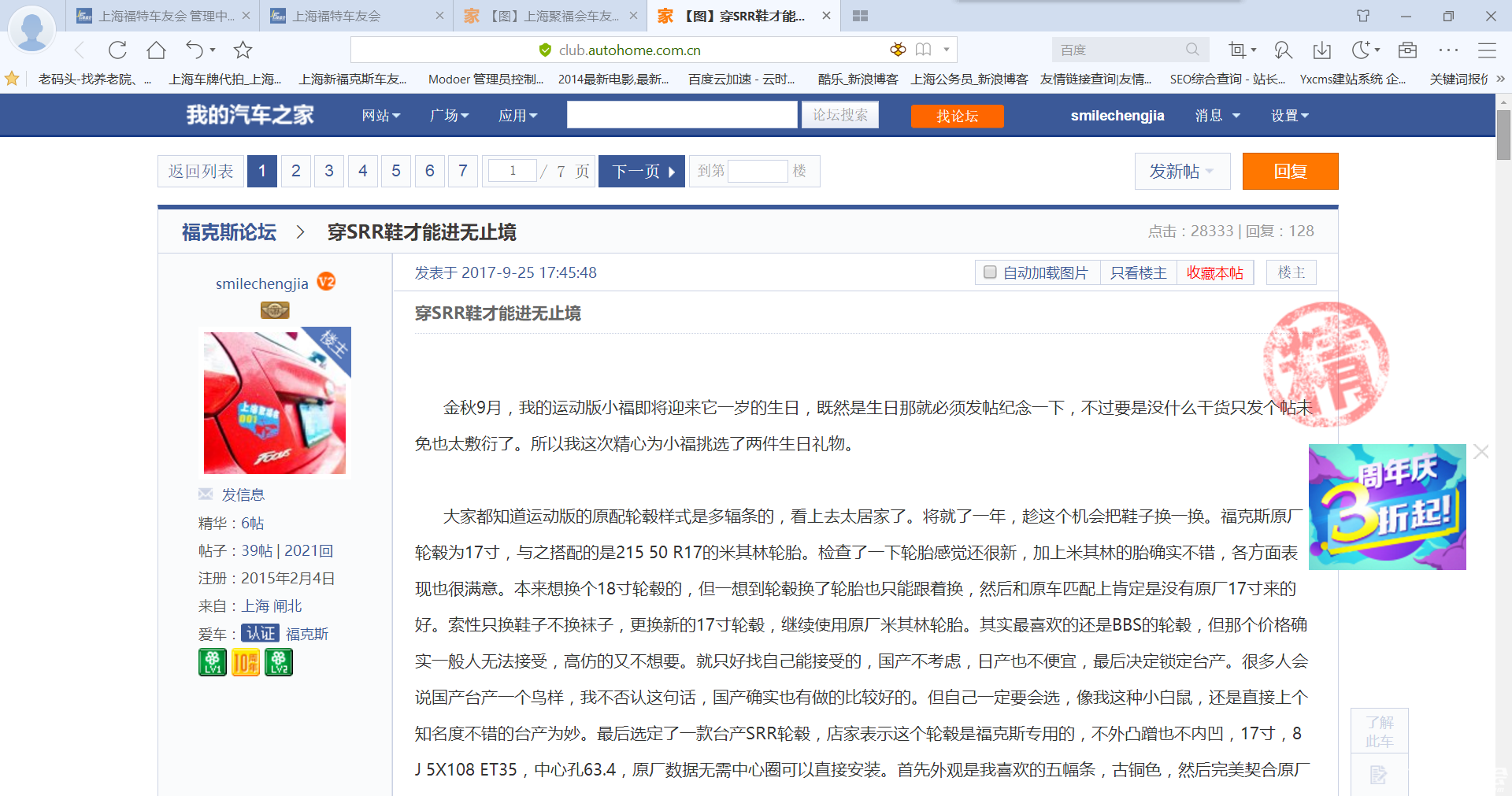Screen dimensions: 1512x796
Task: Click 返回列表 link
Action: click(200, 171)
